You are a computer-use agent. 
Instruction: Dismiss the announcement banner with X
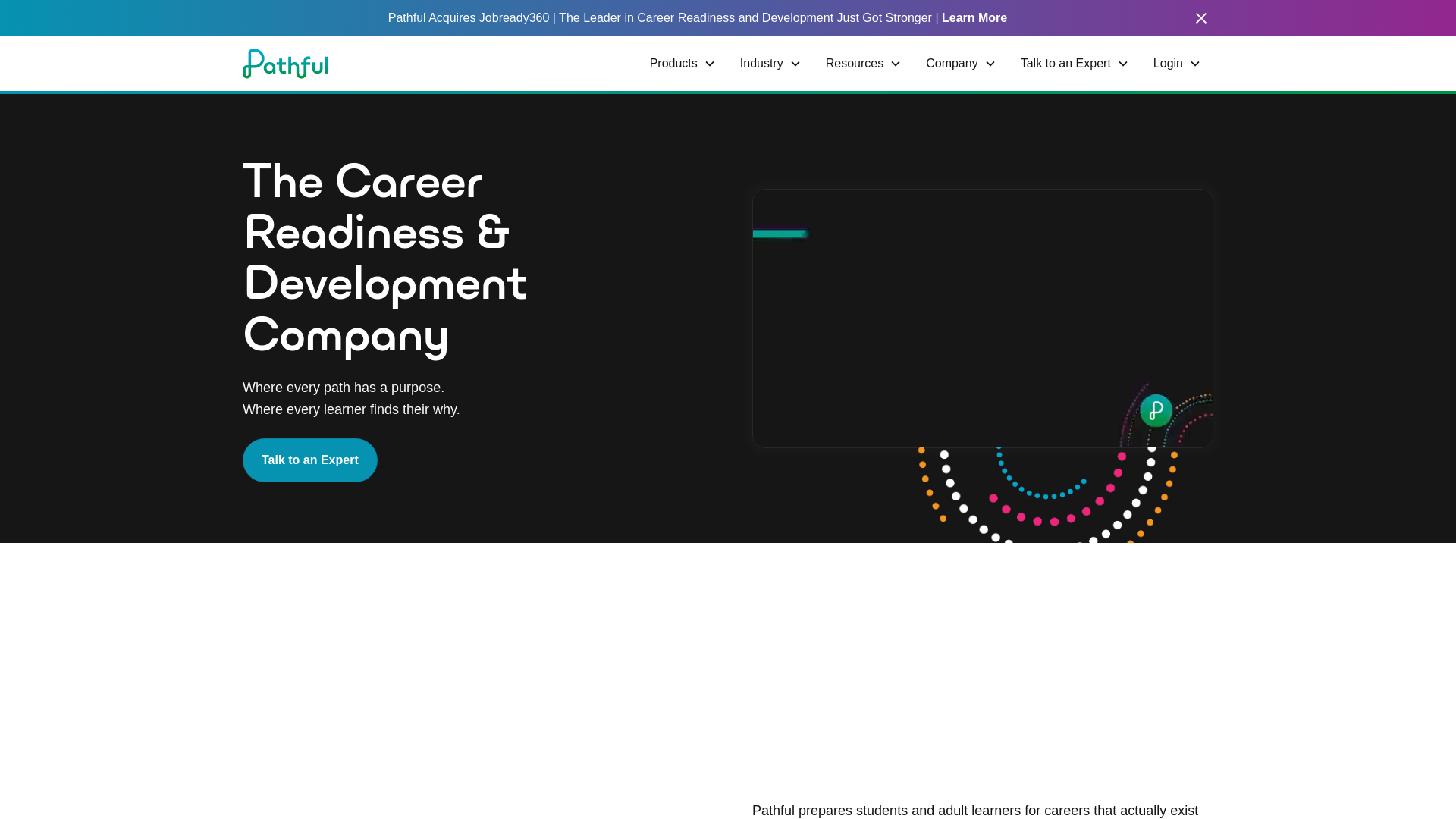tap(1201, 18)
